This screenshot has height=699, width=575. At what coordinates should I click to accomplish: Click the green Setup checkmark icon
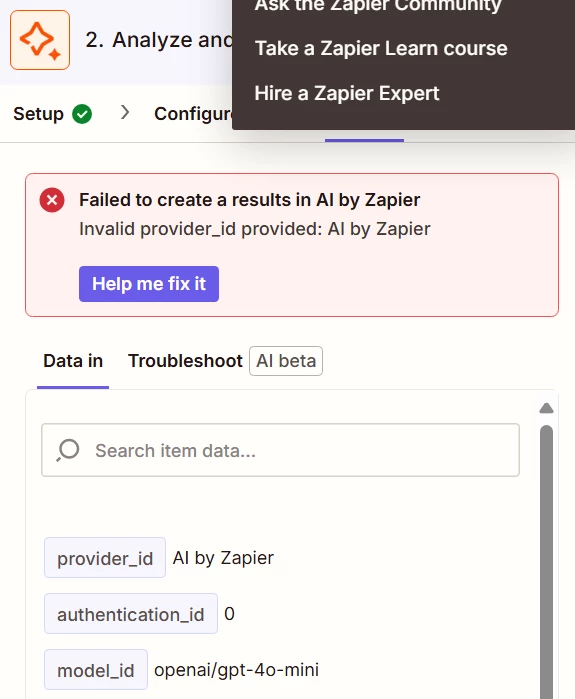82,114
